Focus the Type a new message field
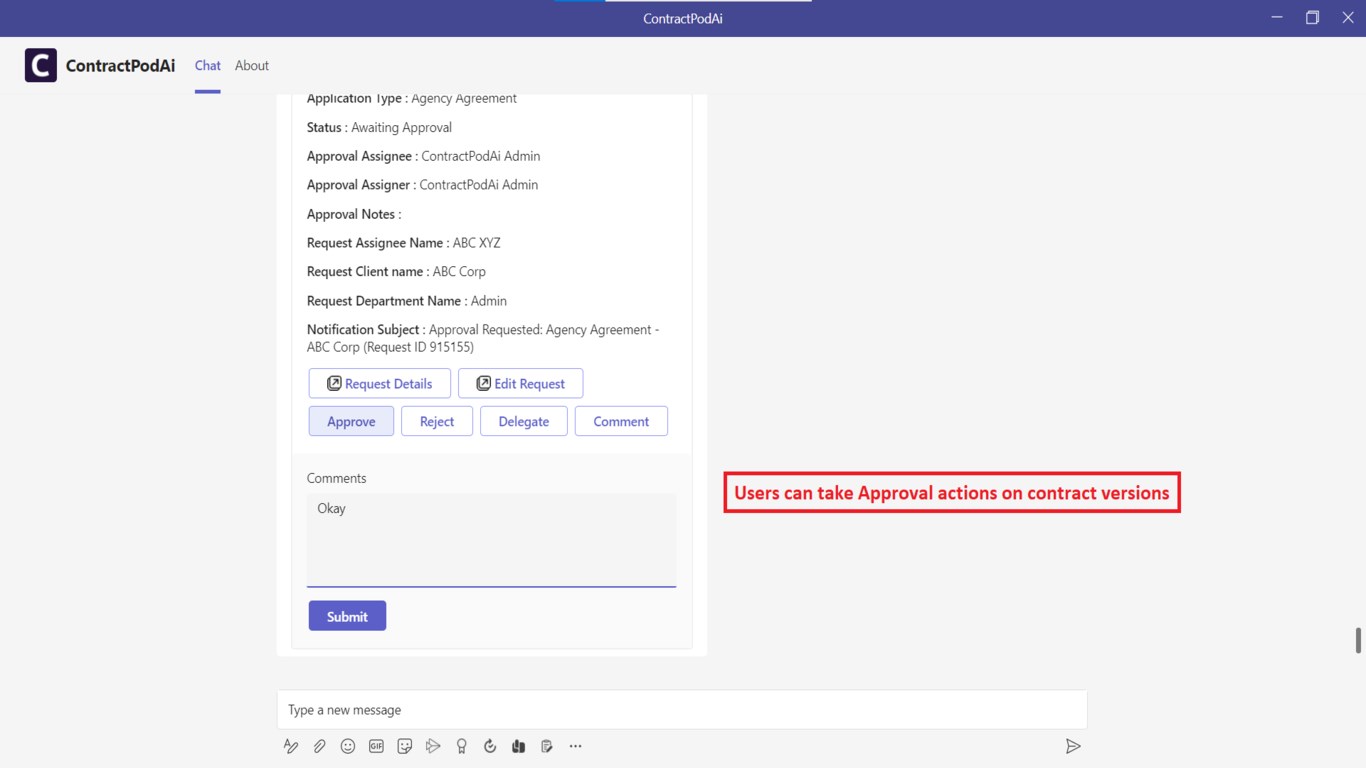 click(682, 710)
